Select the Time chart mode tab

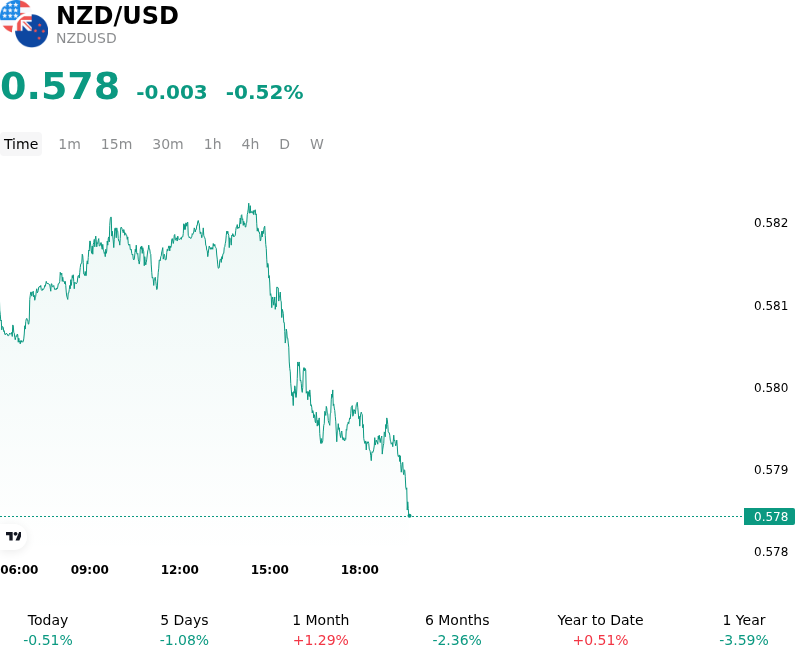coord(21,144)
